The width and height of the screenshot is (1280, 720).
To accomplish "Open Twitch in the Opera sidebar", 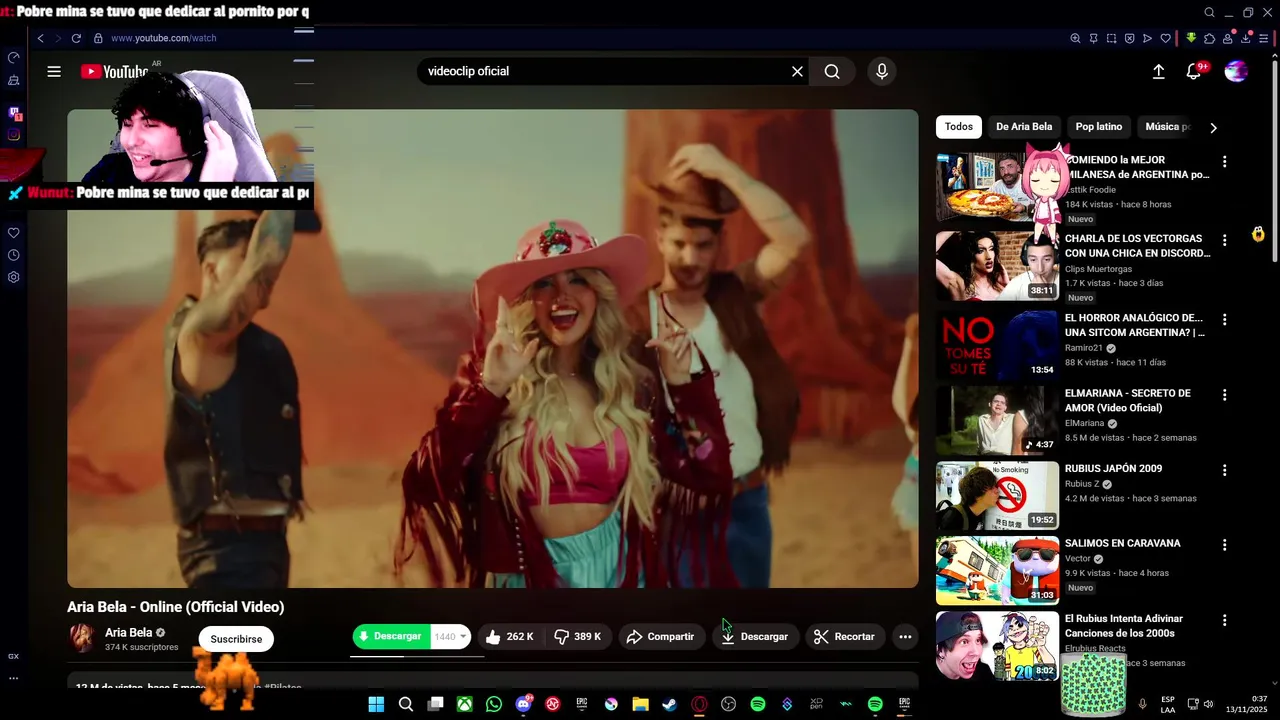I will click(14, 113).
